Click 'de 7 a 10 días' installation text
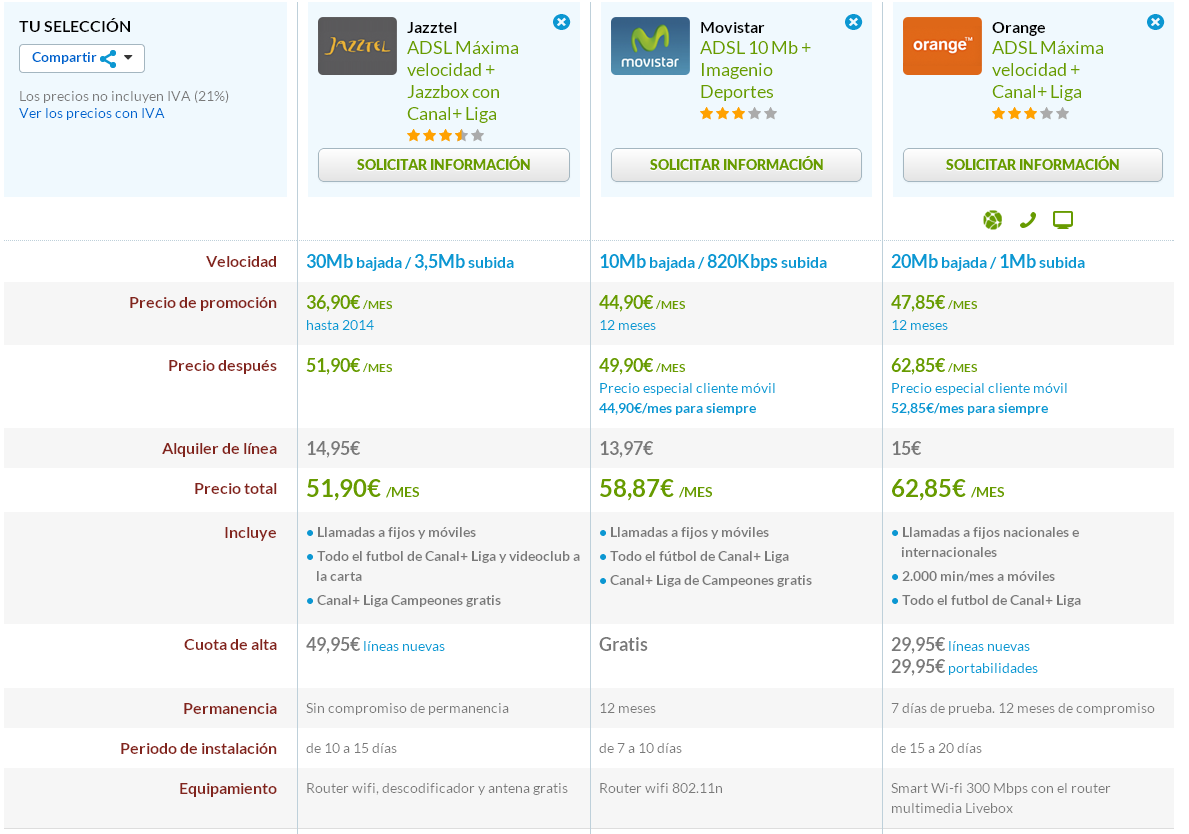This screenshot has width=1189, height=834. pos(640,748)
